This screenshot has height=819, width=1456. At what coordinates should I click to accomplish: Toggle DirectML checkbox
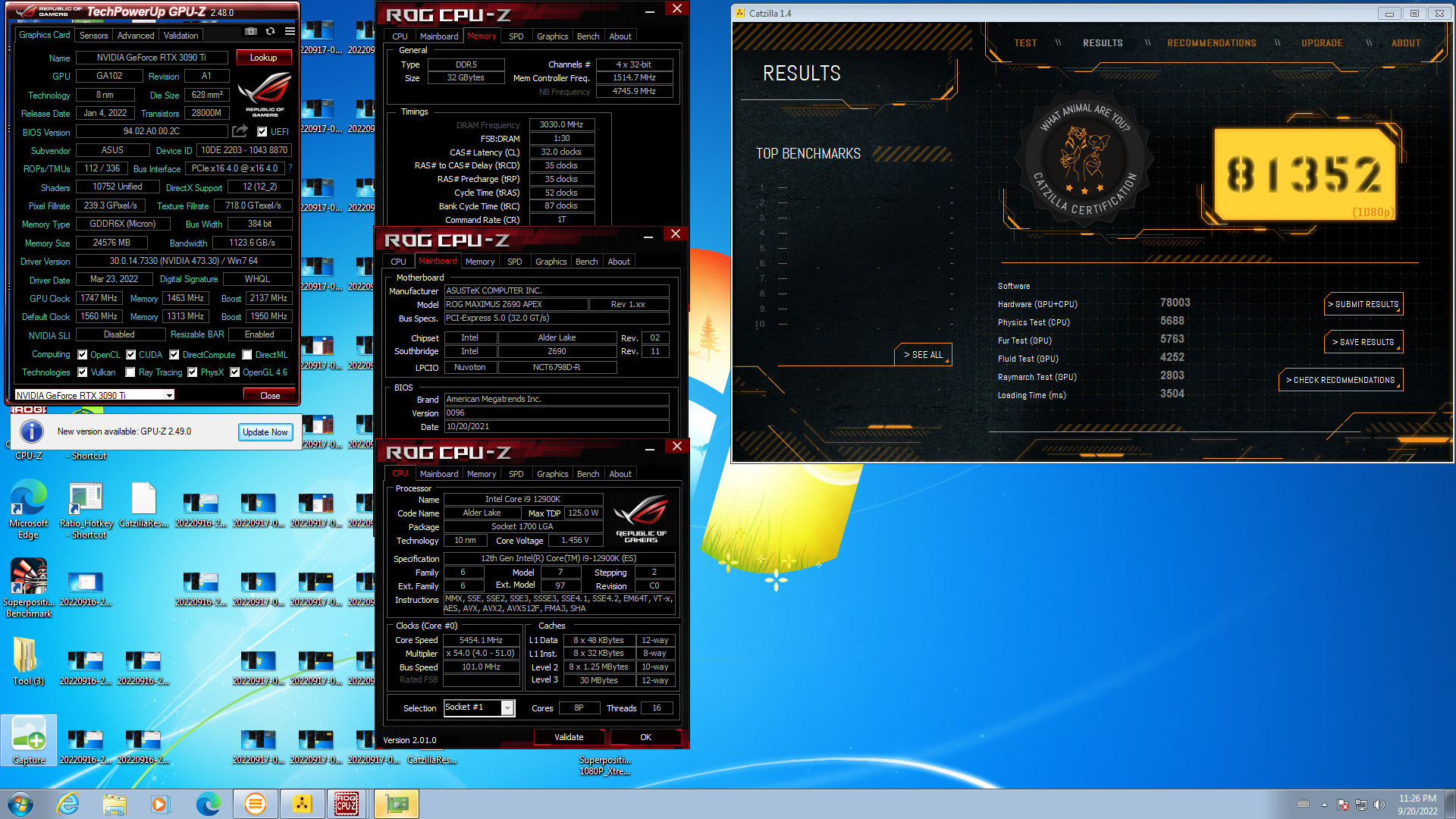(247, 354)
